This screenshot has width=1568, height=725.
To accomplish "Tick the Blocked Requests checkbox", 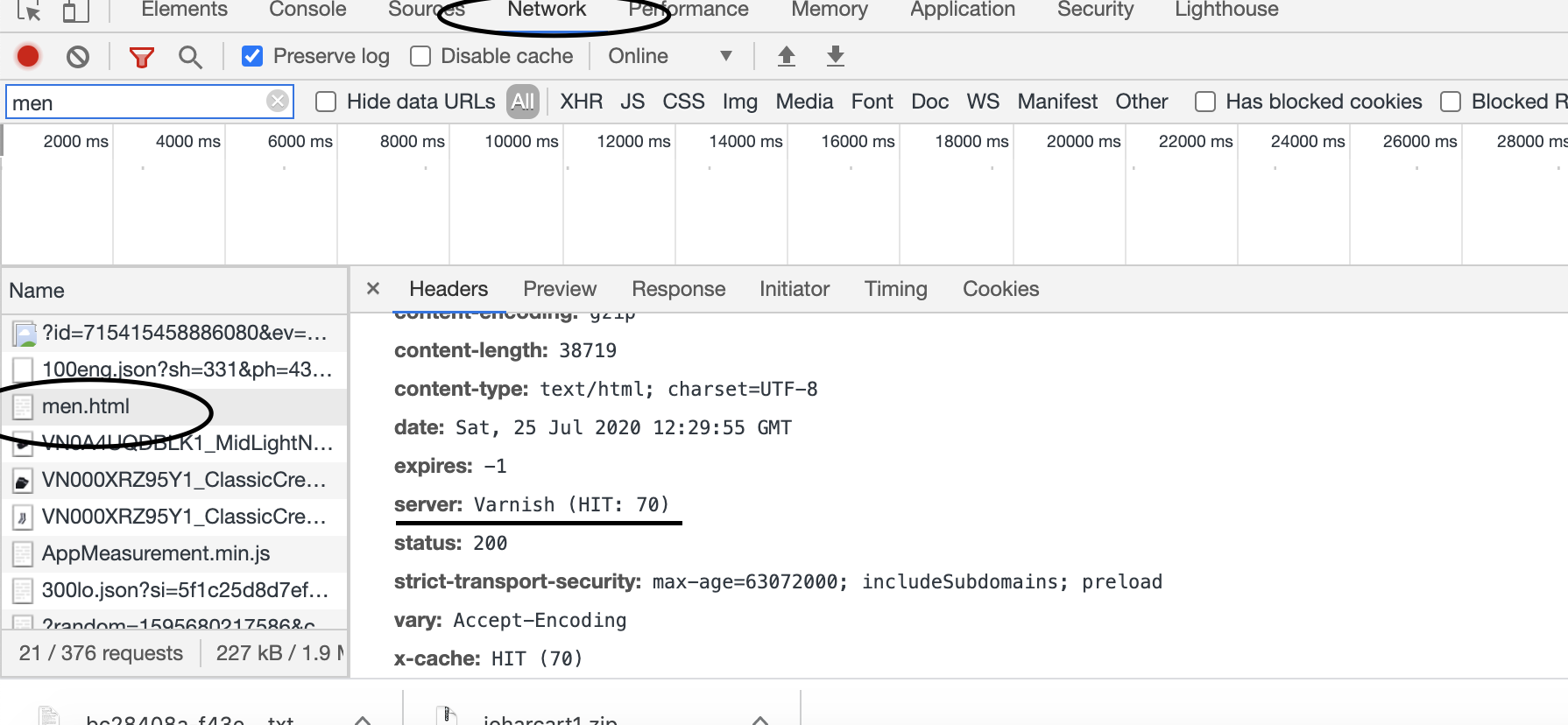I will (x=1451, y=102).
